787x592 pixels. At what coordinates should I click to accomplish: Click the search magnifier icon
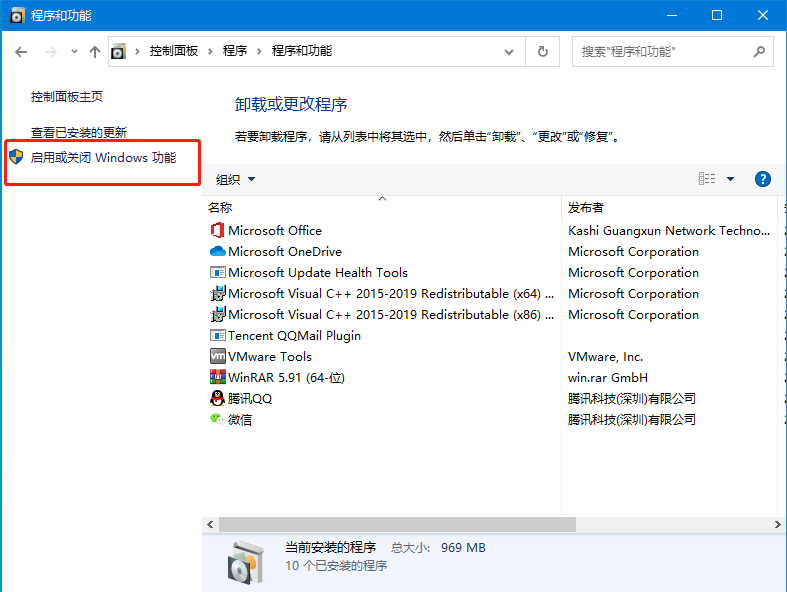pyautogui.click(x=759, y=51)
